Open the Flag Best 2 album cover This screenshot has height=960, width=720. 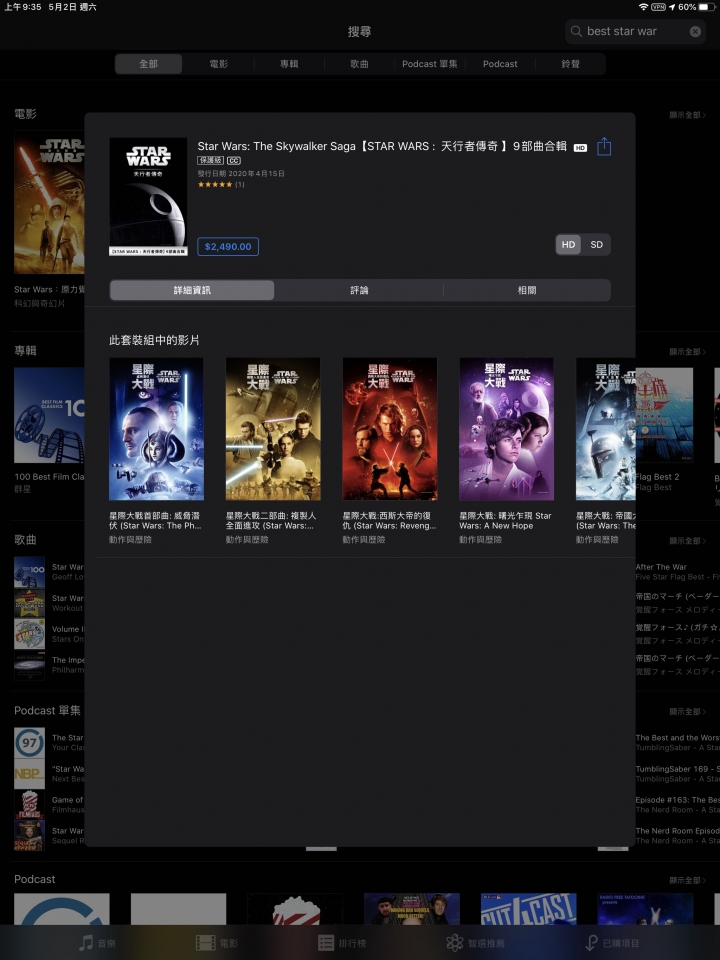coord(664,415)
